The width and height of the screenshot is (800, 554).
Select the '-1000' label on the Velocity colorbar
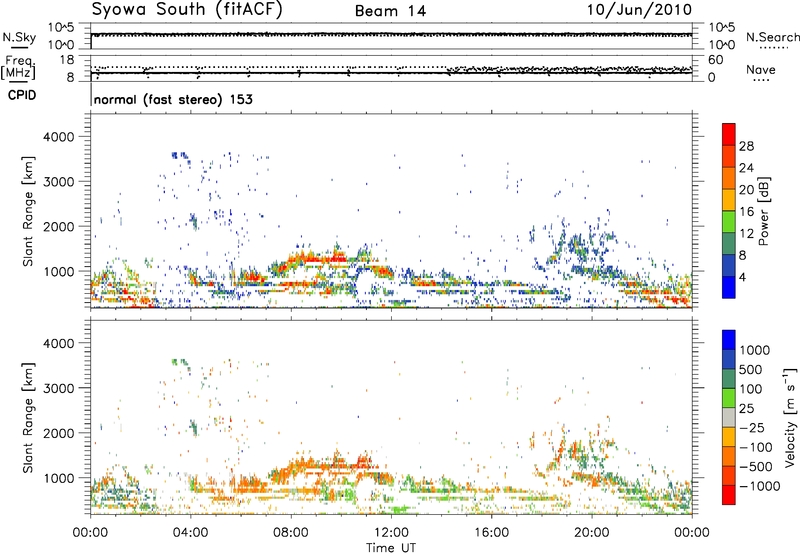pyautogui.click(x=759, y=486)
